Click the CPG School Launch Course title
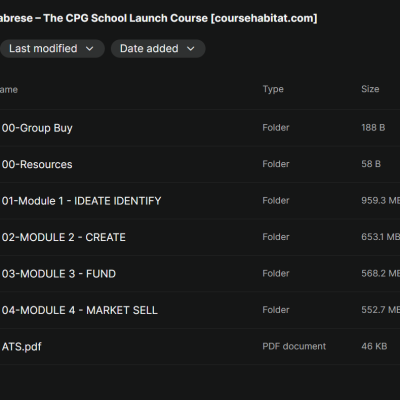Image resolution: width=400 pixels, height=400 pixels. 158,18
